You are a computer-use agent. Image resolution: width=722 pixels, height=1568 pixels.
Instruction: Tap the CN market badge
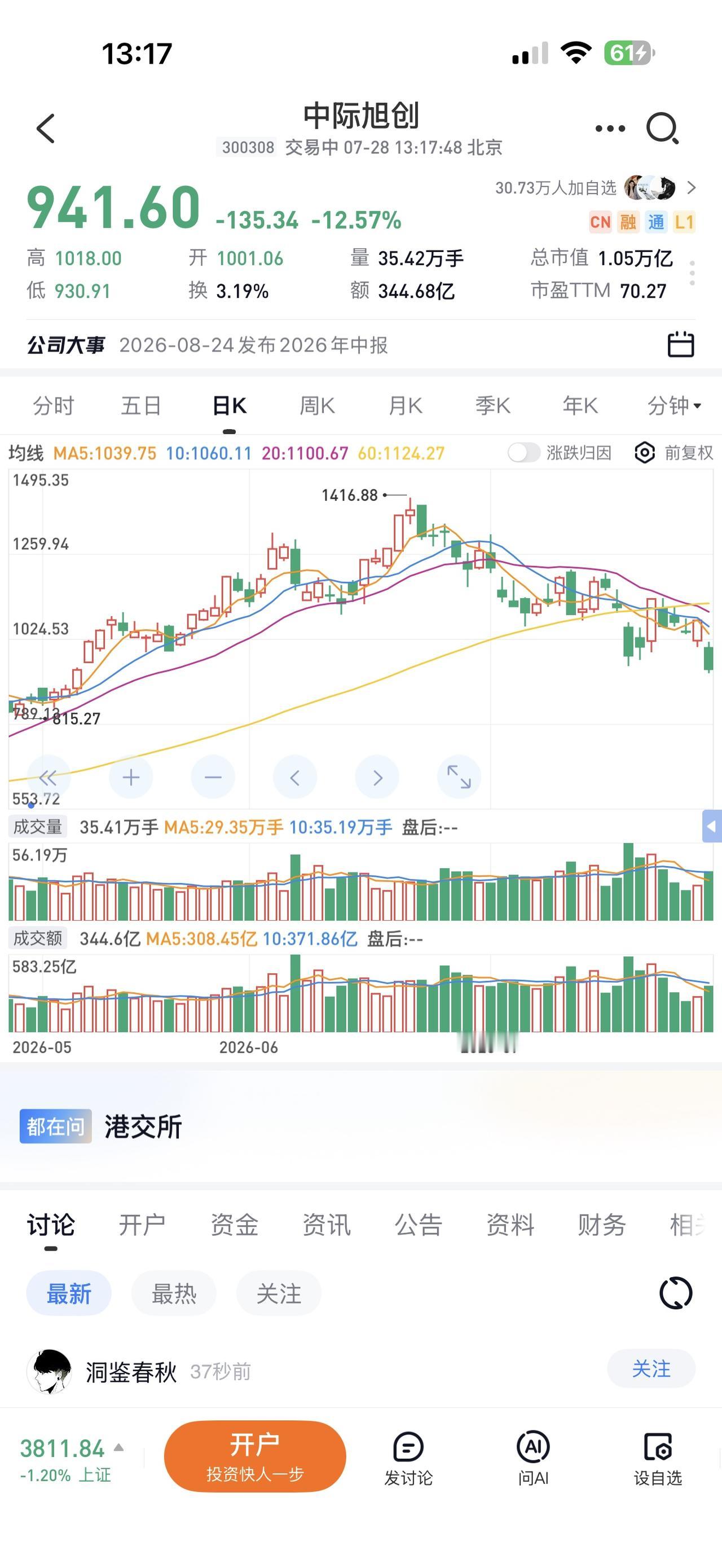tap(600, 222)
